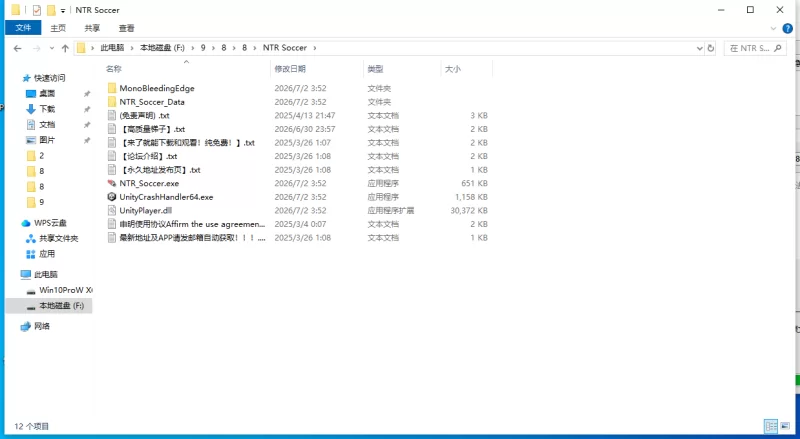Select the NTR_Soccer_Data folder icon
The height and width of the screenshot is (439, 800).
click(112, 102)
